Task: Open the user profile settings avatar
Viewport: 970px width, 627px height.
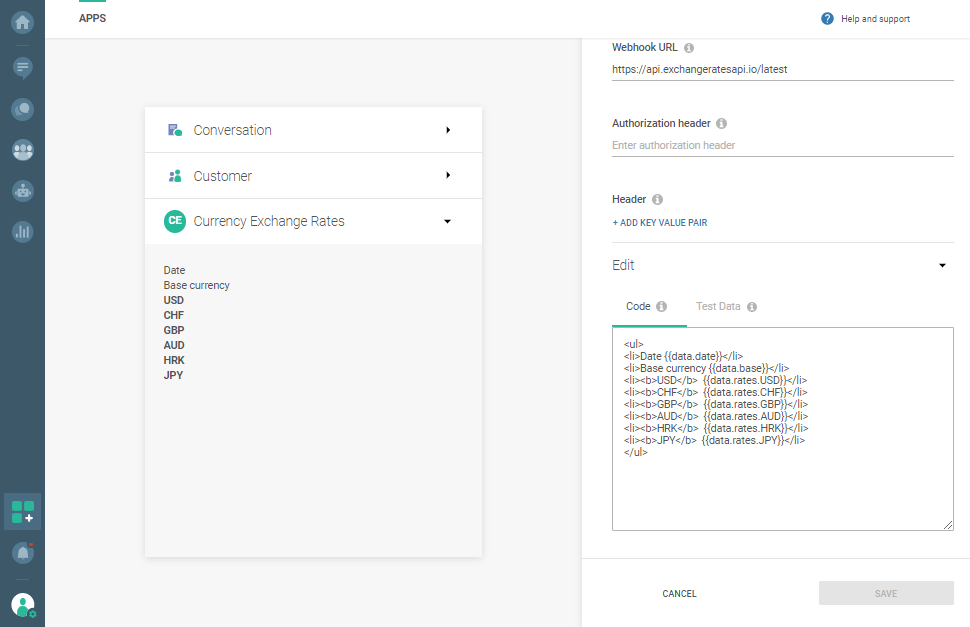Action: [22, 605]
